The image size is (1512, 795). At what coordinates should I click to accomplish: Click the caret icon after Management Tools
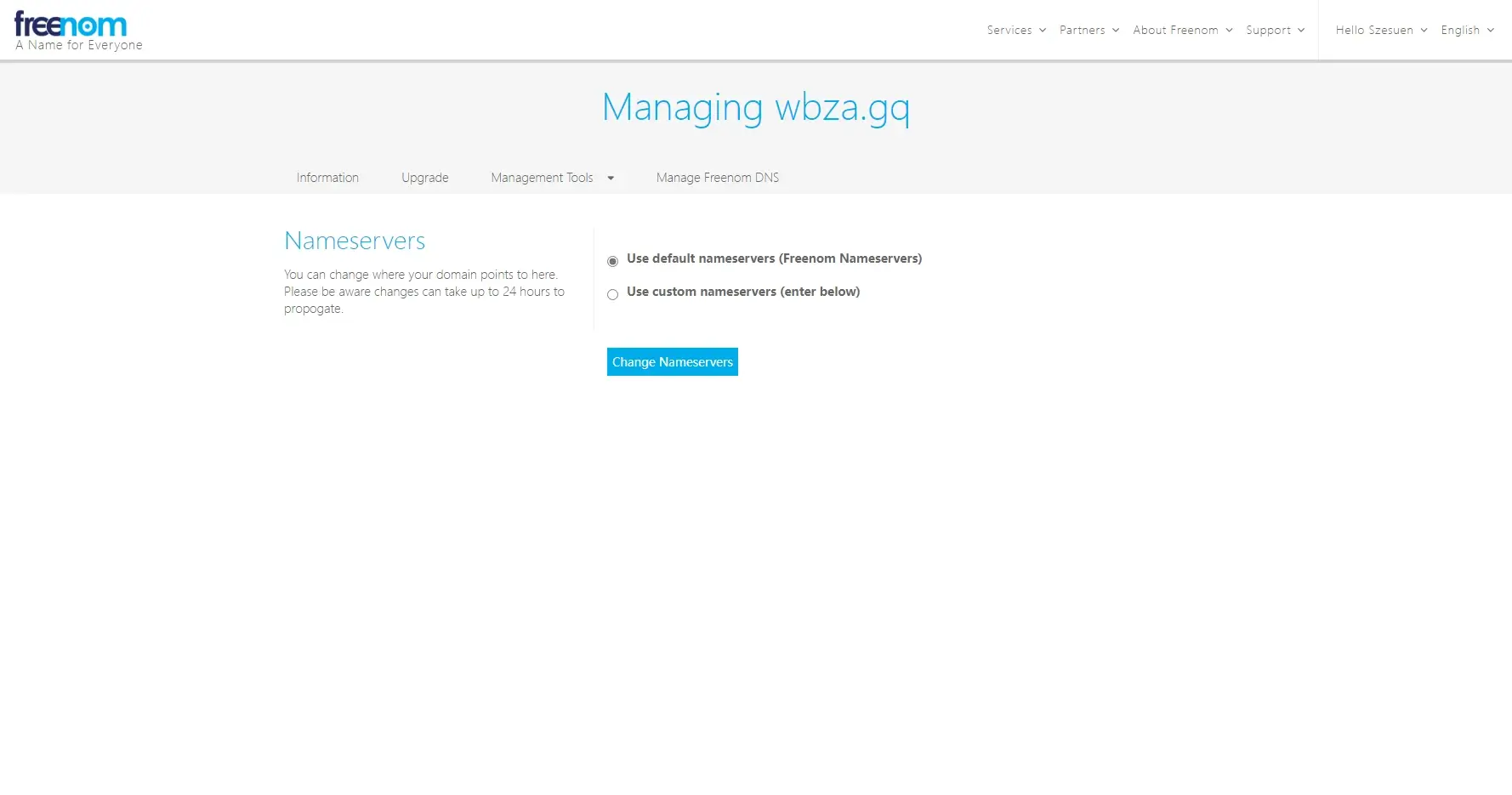(611, 179)
